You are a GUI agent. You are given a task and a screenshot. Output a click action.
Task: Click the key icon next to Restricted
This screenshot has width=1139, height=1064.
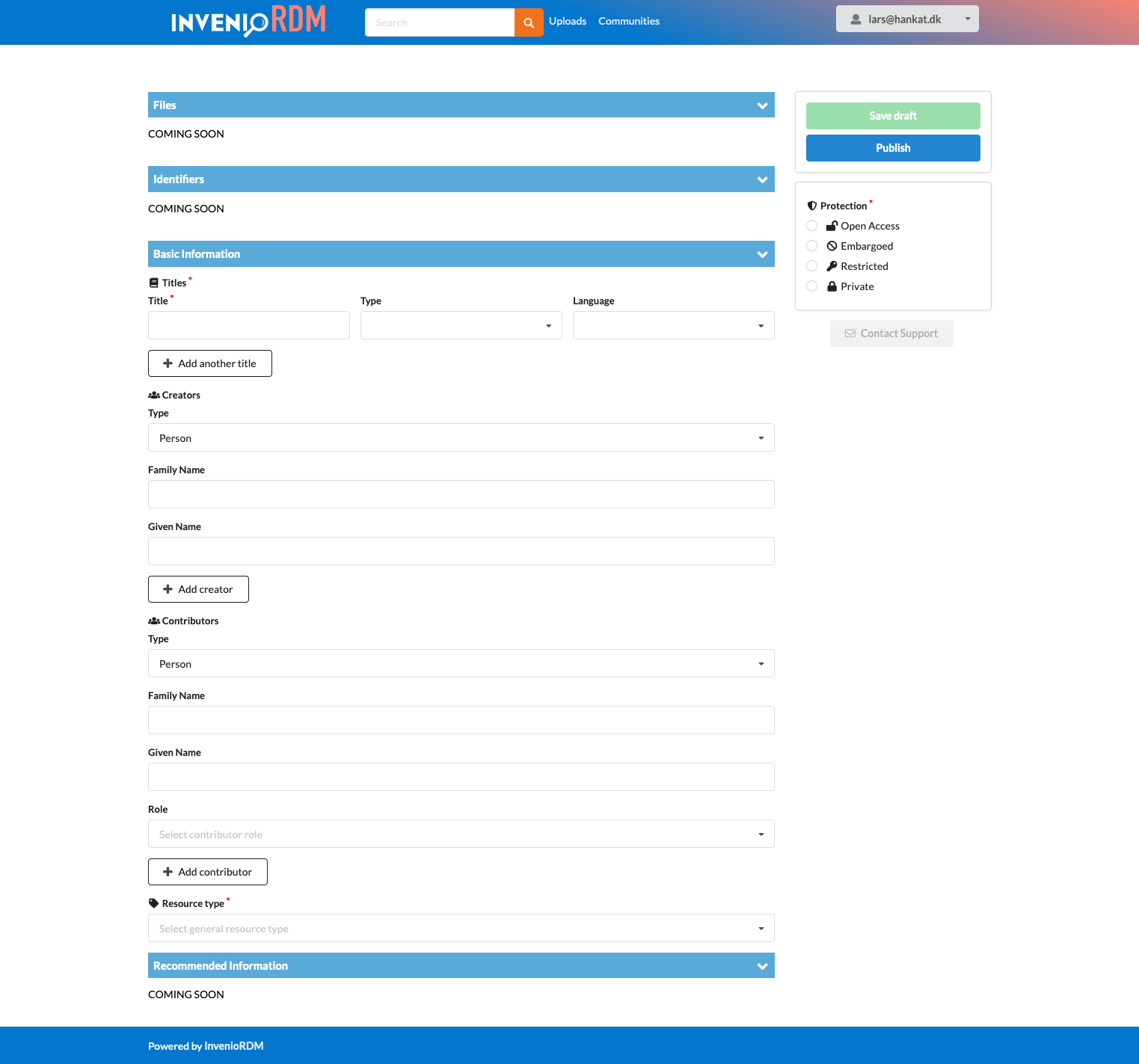pyautogui.click(x=832, y=266)
